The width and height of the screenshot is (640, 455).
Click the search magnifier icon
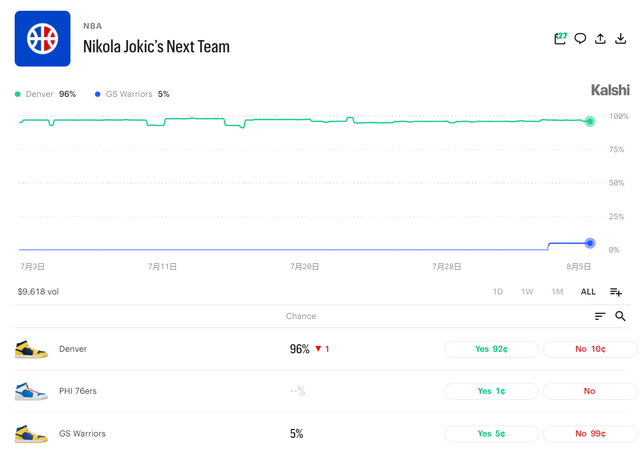pyautogui.click(x=620, y=316)
